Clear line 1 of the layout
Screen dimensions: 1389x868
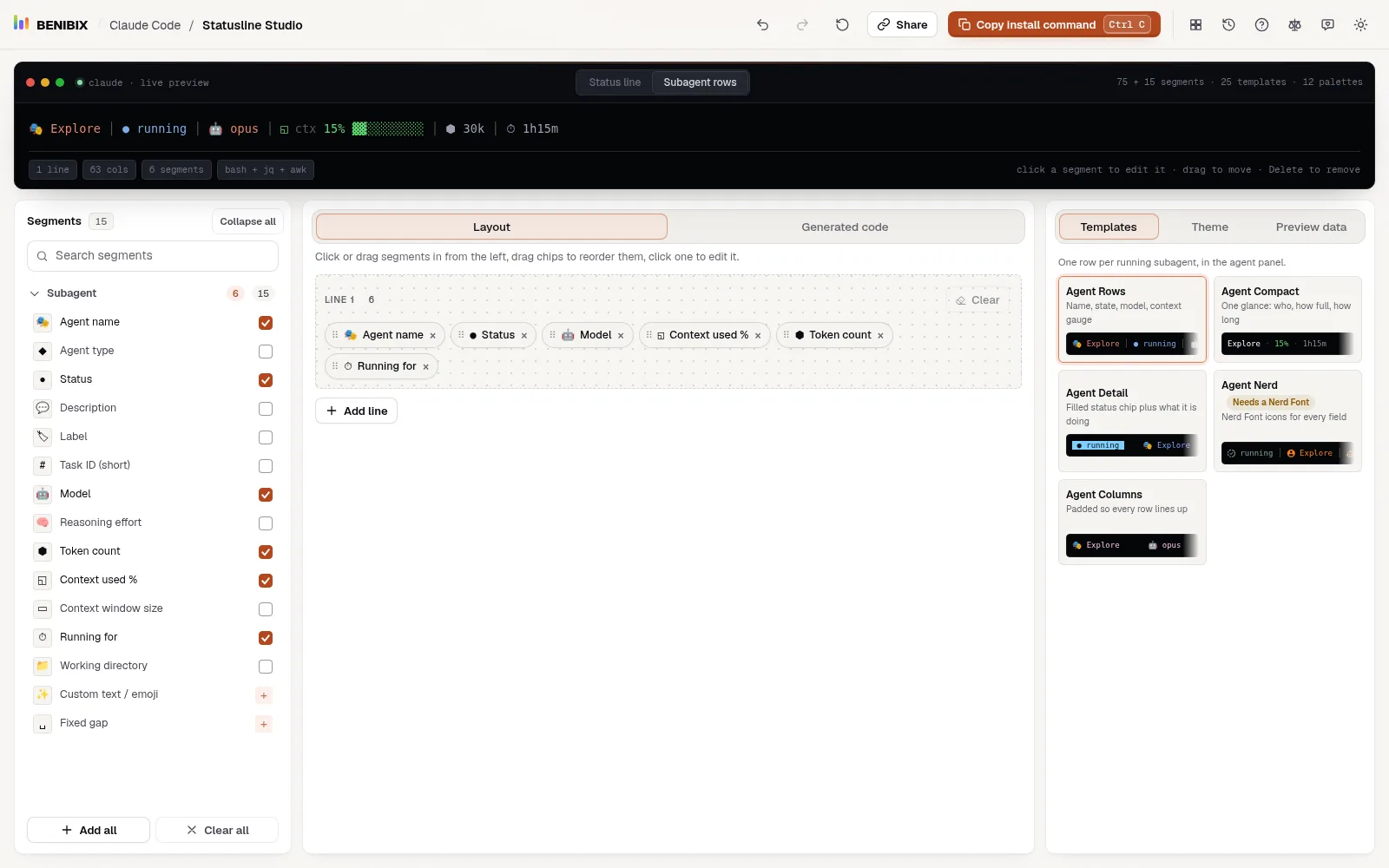click(978, 300)
